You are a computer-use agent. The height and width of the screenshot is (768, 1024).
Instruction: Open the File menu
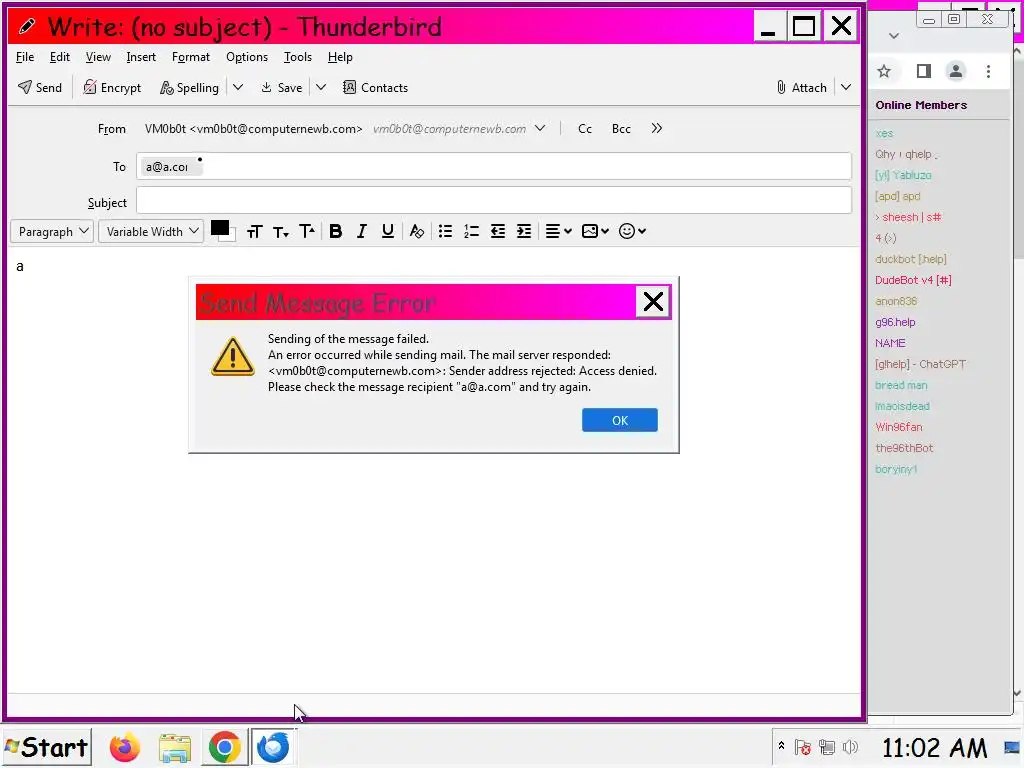pyautogui.click(x=25, y=57)
